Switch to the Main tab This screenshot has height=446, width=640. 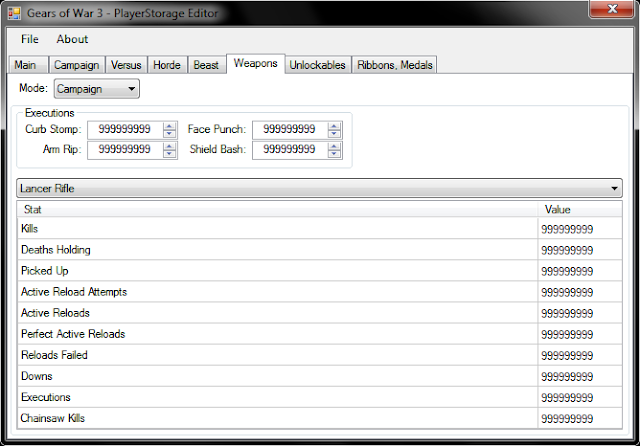click(x=28, y=65)
